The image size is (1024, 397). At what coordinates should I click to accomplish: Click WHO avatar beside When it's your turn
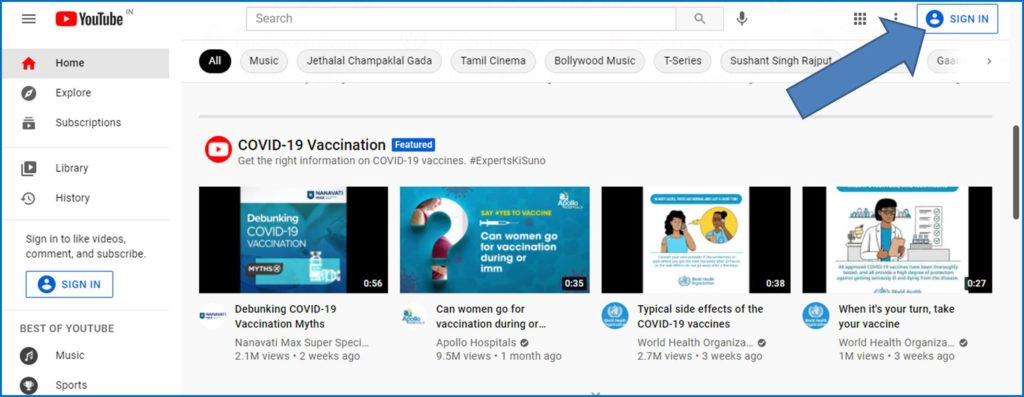coord(816,316)
